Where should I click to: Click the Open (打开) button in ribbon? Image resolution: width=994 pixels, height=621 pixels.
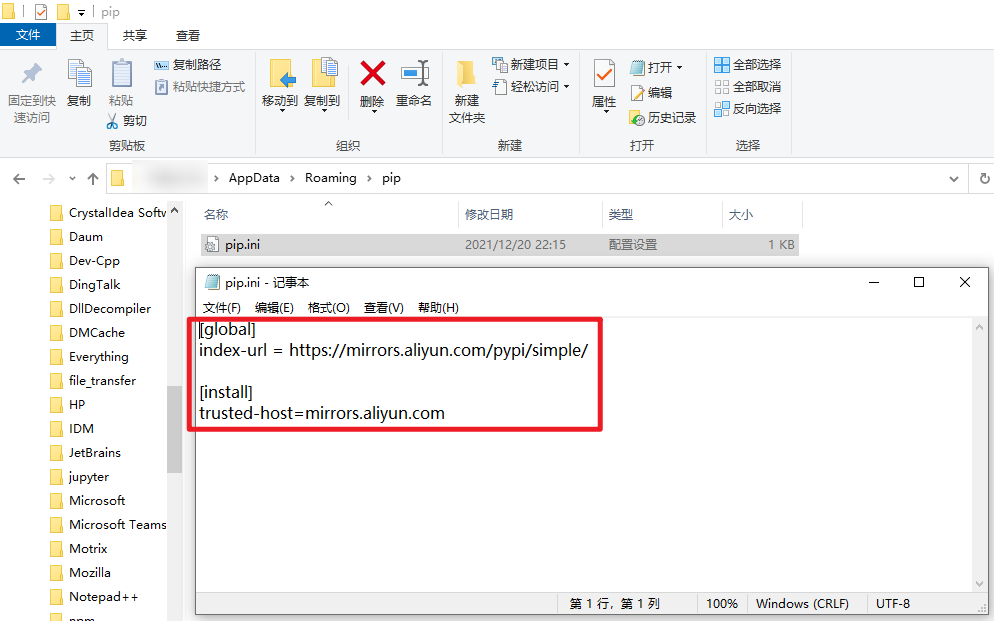656,67
